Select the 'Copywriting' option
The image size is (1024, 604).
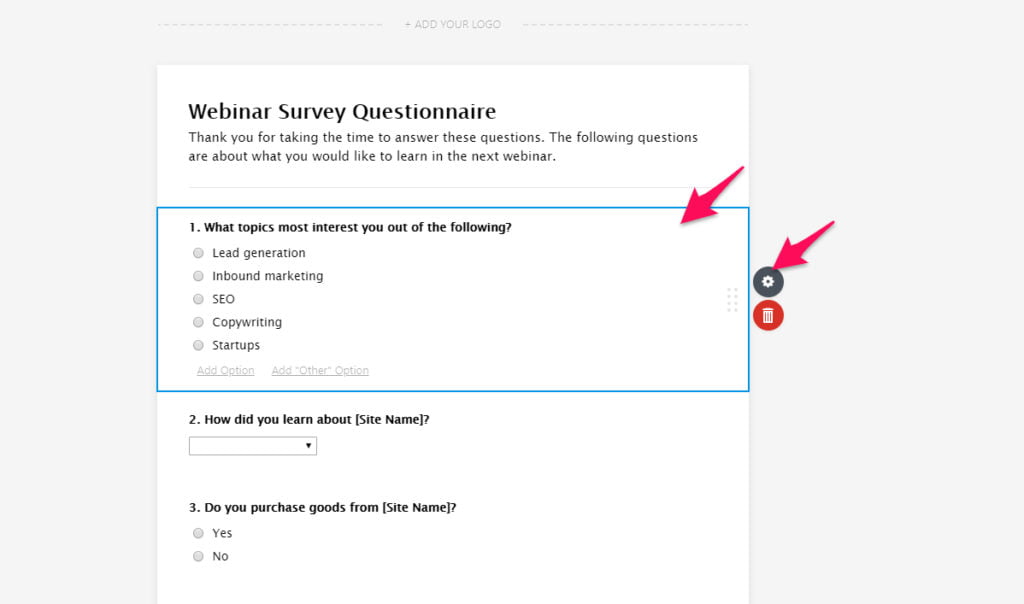[x=198, y=322]
